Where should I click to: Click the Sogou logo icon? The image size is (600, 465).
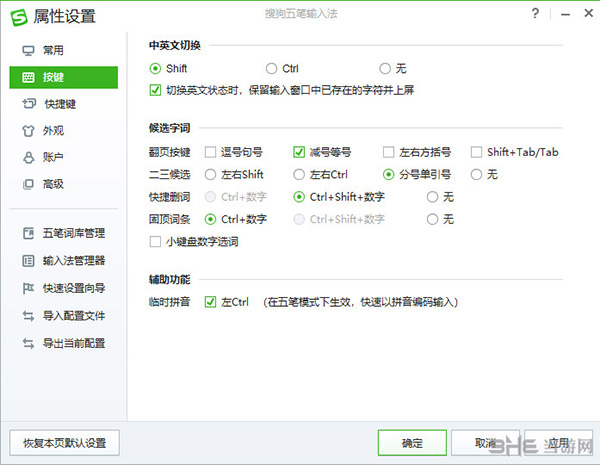[x=19, y=17]
